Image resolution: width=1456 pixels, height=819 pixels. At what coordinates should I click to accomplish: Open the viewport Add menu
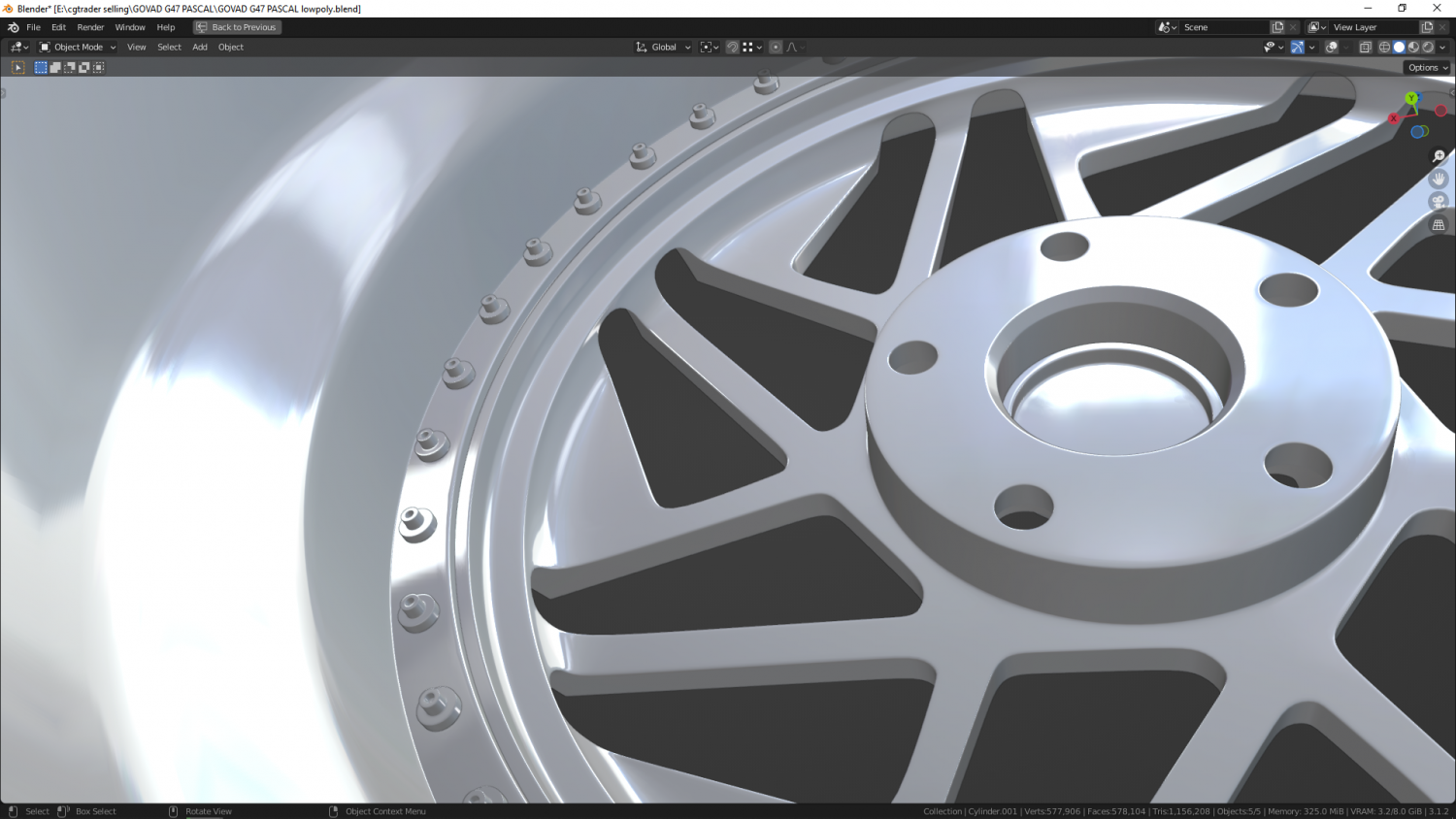coord(200,47)
